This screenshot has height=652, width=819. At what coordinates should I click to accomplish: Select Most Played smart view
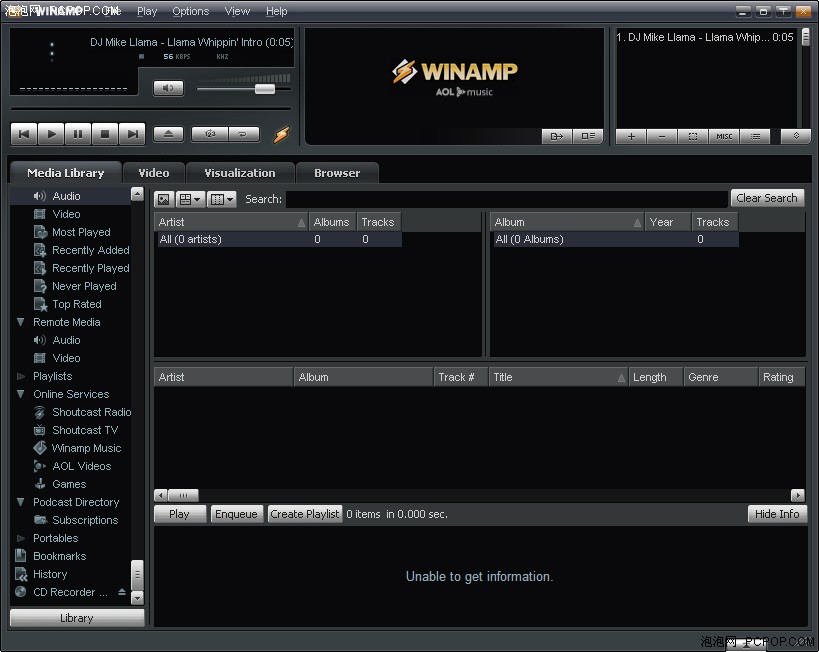pos(81,232)
